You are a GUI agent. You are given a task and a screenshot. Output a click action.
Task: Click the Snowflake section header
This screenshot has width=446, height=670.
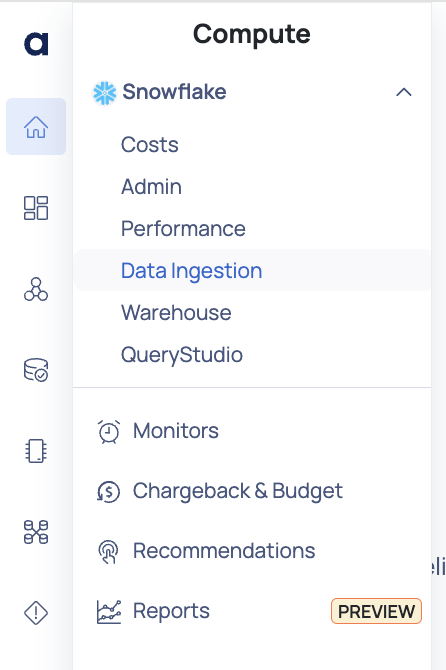click(x=252, y=92)
